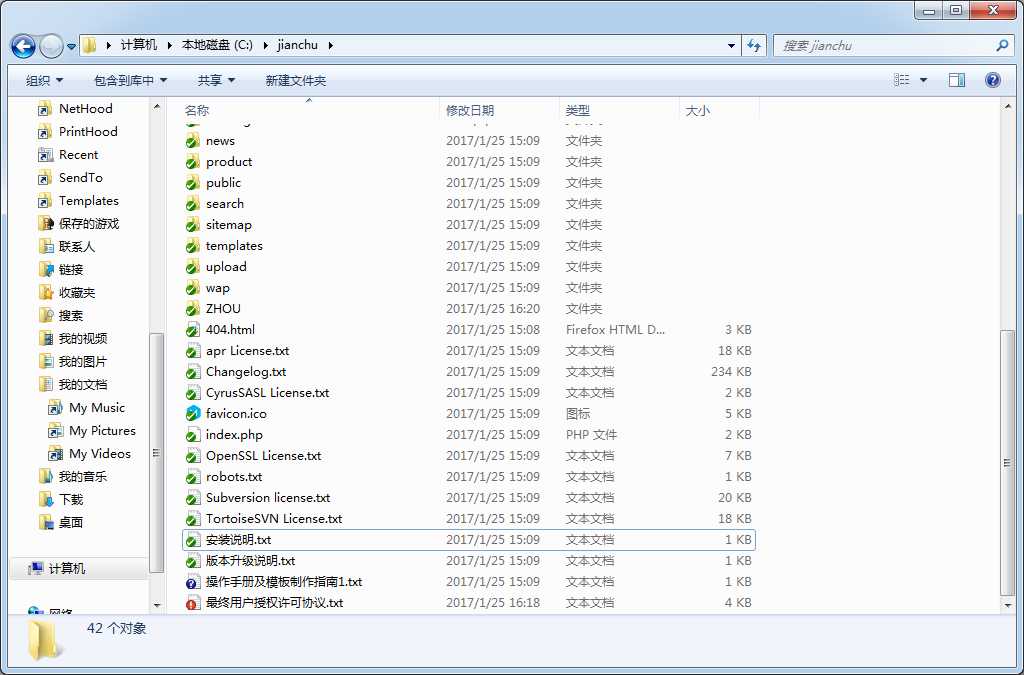The image size is (1024, 675).
Task: Click the 我的视频 folder icon
Action: tap(45, 339)
